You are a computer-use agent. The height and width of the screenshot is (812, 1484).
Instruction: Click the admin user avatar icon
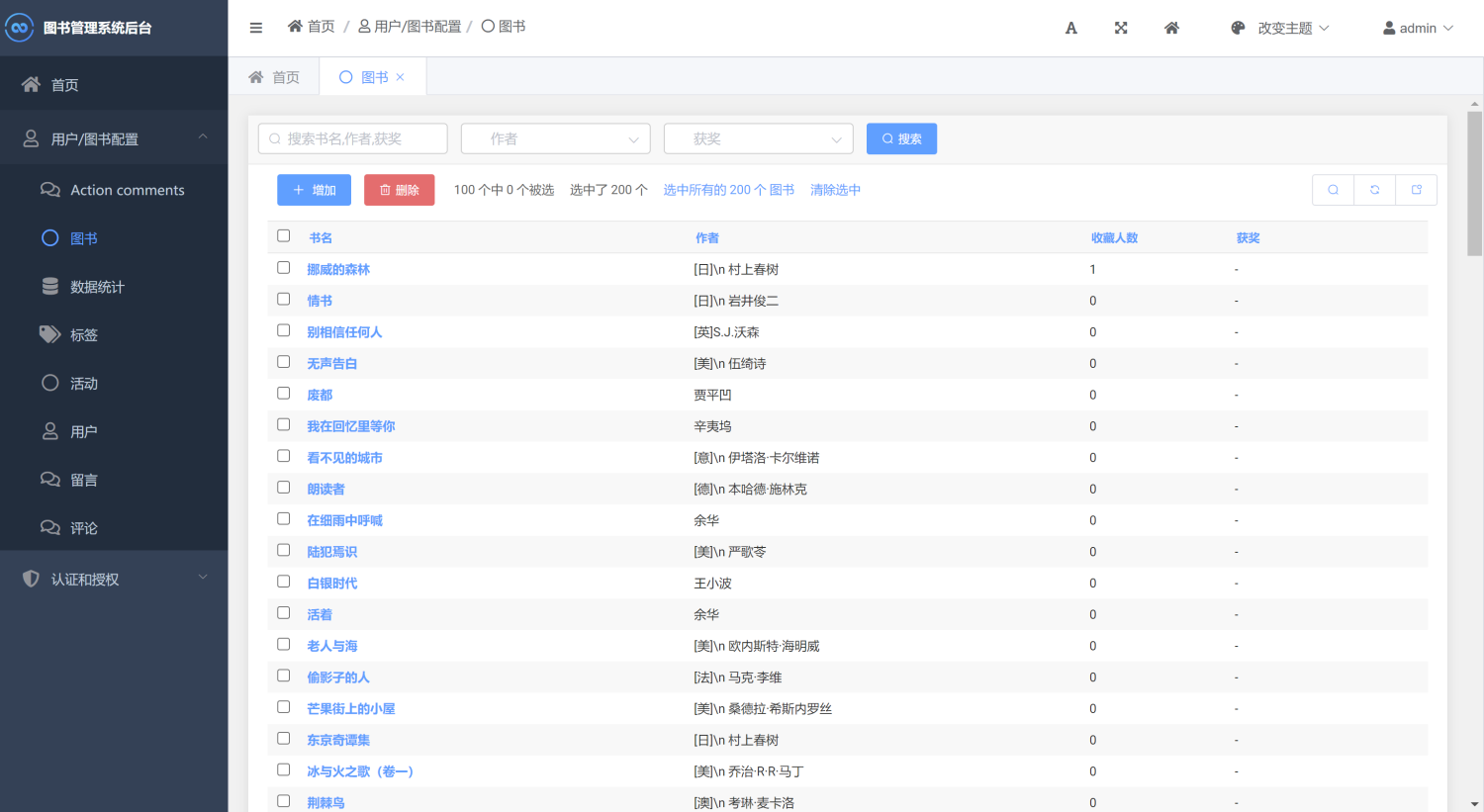click(x=1389, y=28)
